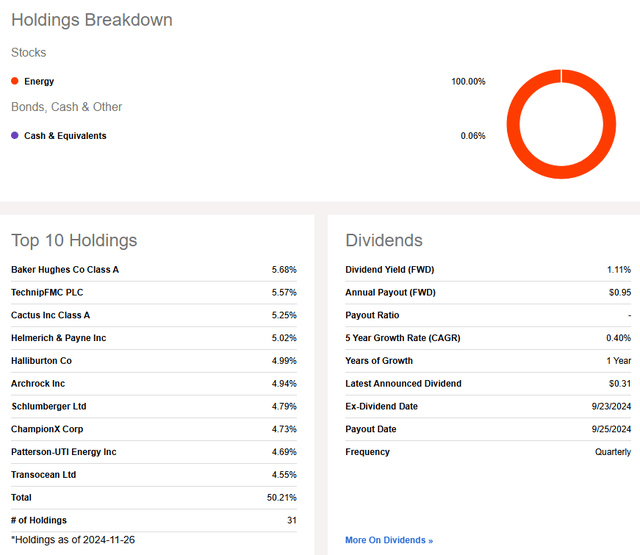Open Halliburton Co holding

point(41,361)
